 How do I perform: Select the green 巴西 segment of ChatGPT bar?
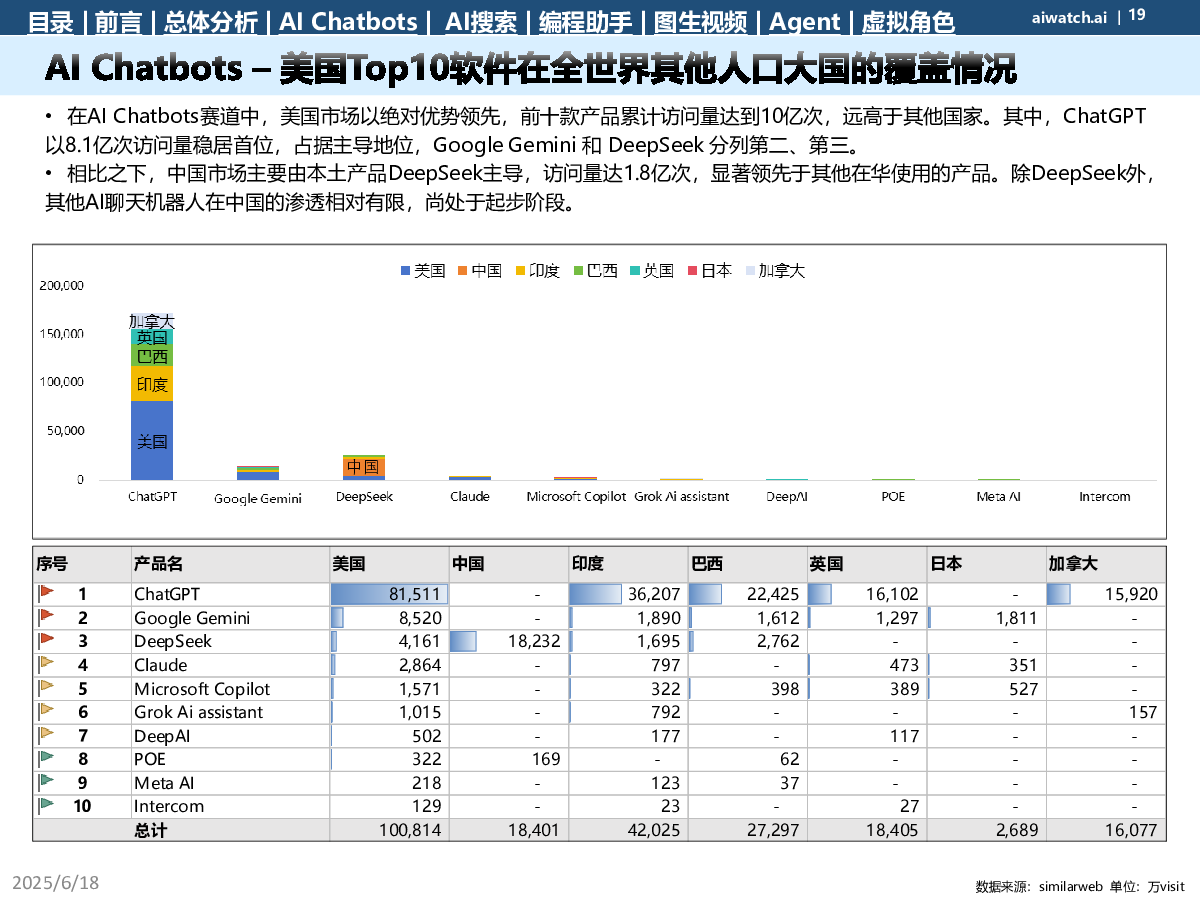tap(152, 355)
